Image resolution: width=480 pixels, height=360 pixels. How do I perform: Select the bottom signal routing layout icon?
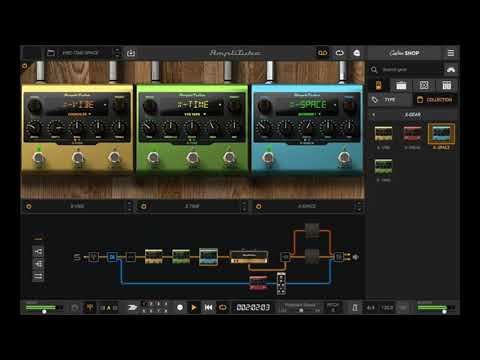tap(38, 276)
